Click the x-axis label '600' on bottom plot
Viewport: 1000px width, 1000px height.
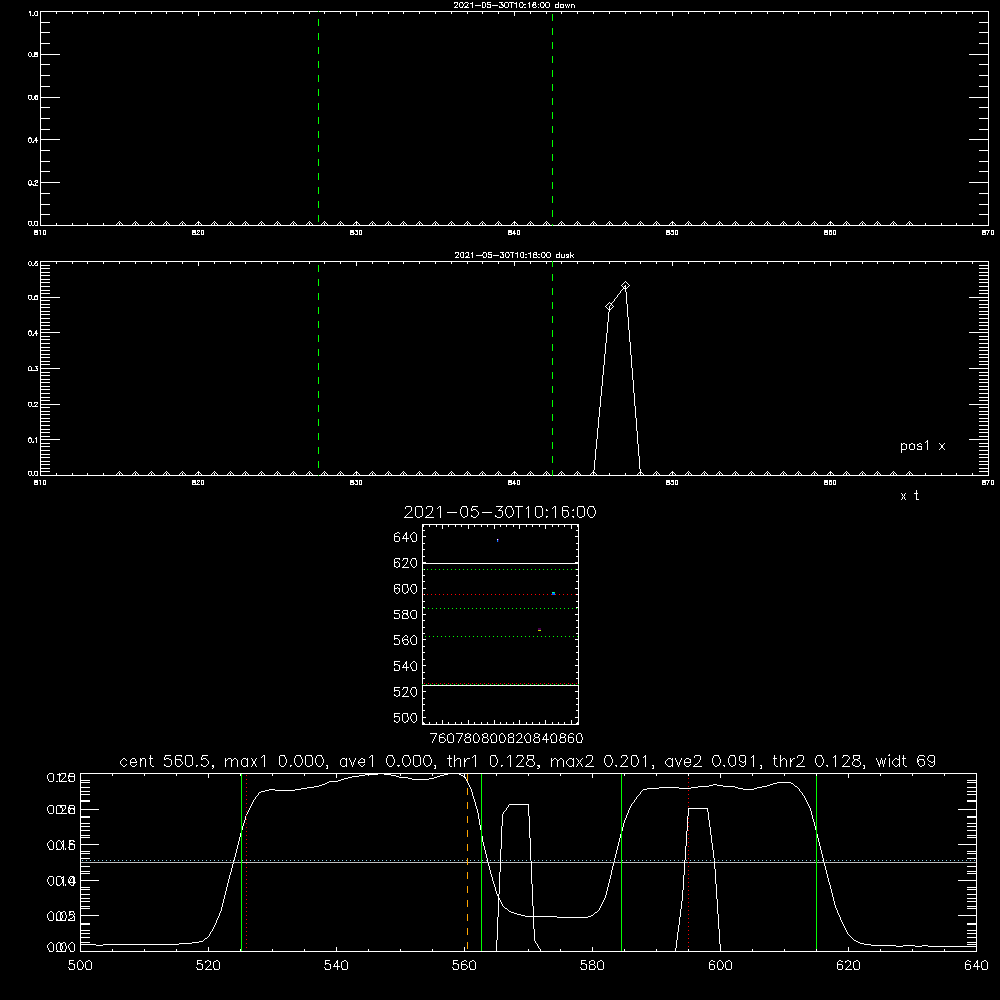[721, 966]
